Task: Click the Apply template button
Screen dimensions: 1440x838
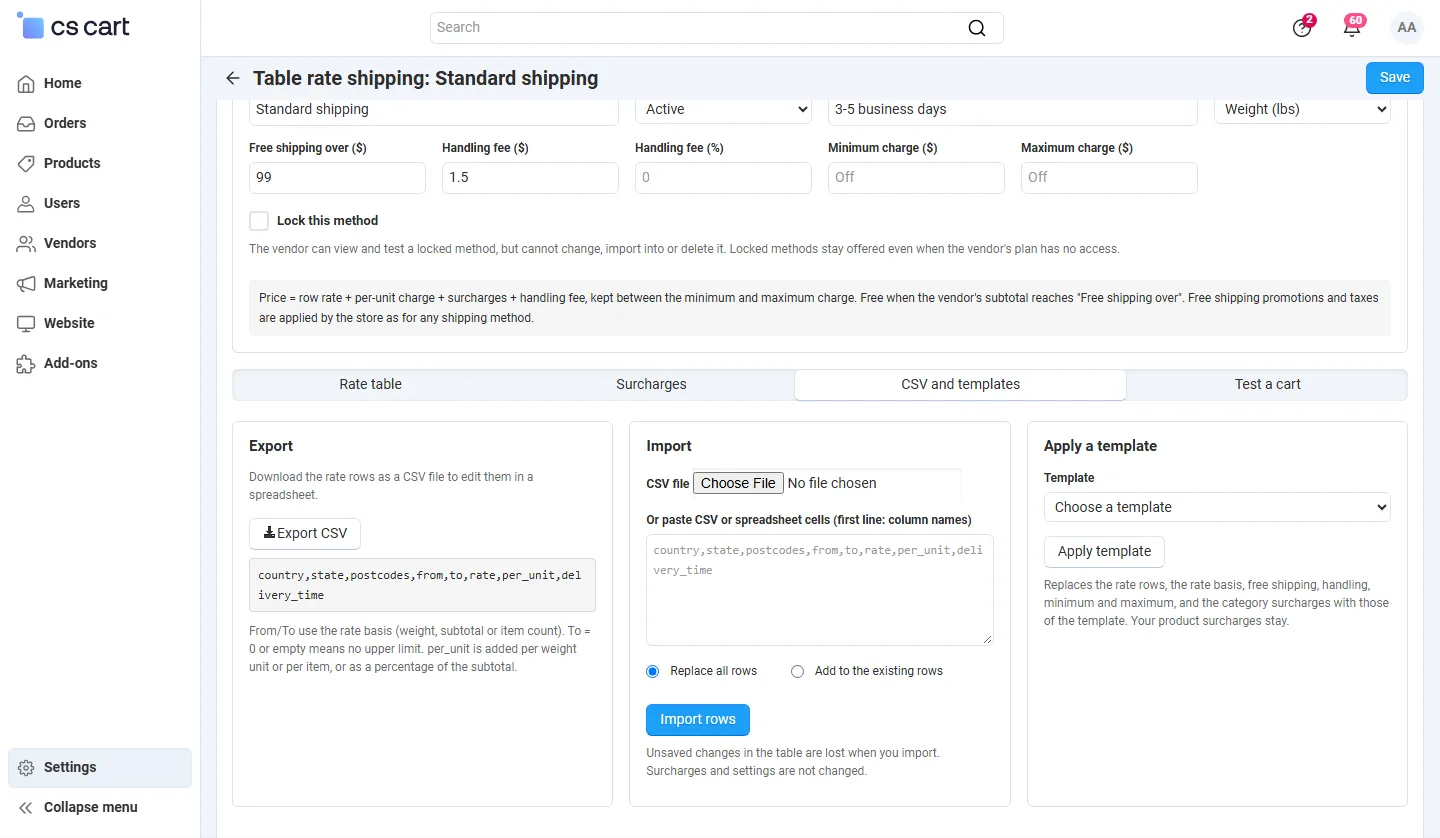Action: pyautogui.click(x=1104, y=552)
